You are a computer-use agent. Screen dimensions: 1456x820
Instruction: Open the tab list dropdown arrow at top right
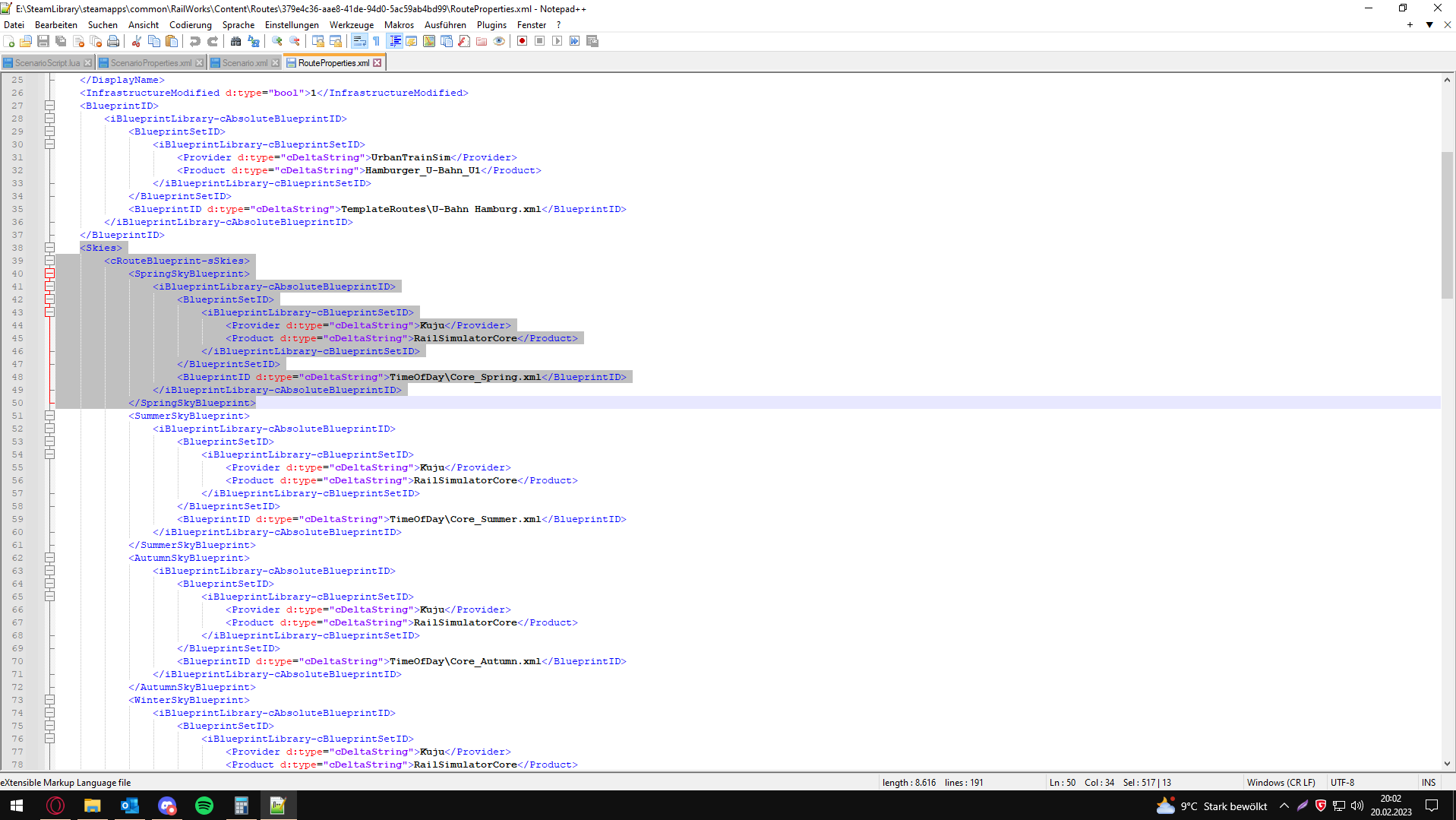(1429, 25)
